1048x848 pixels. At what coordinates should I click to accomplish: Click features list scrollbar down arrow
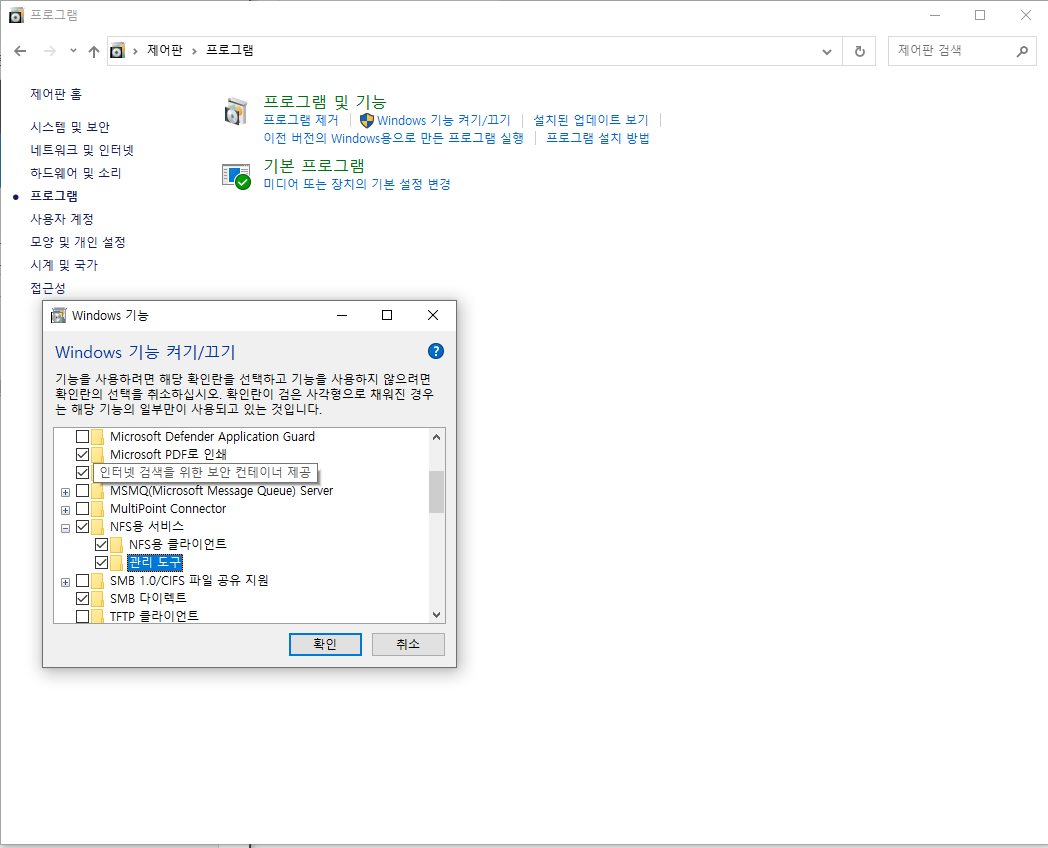[x=436, y=615]
